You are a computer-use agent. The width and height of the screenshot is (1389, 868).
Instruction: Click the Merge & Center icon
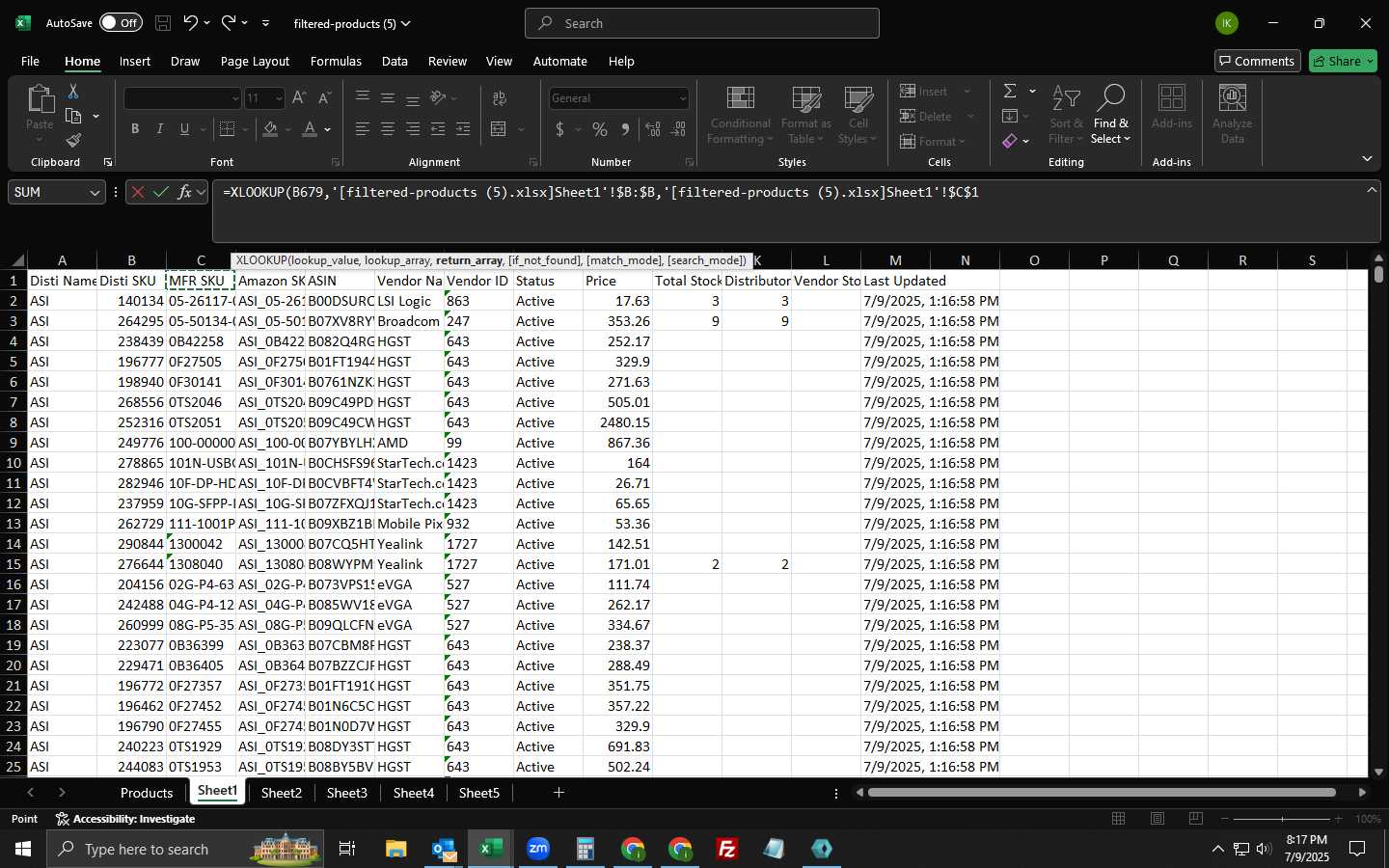499,128
